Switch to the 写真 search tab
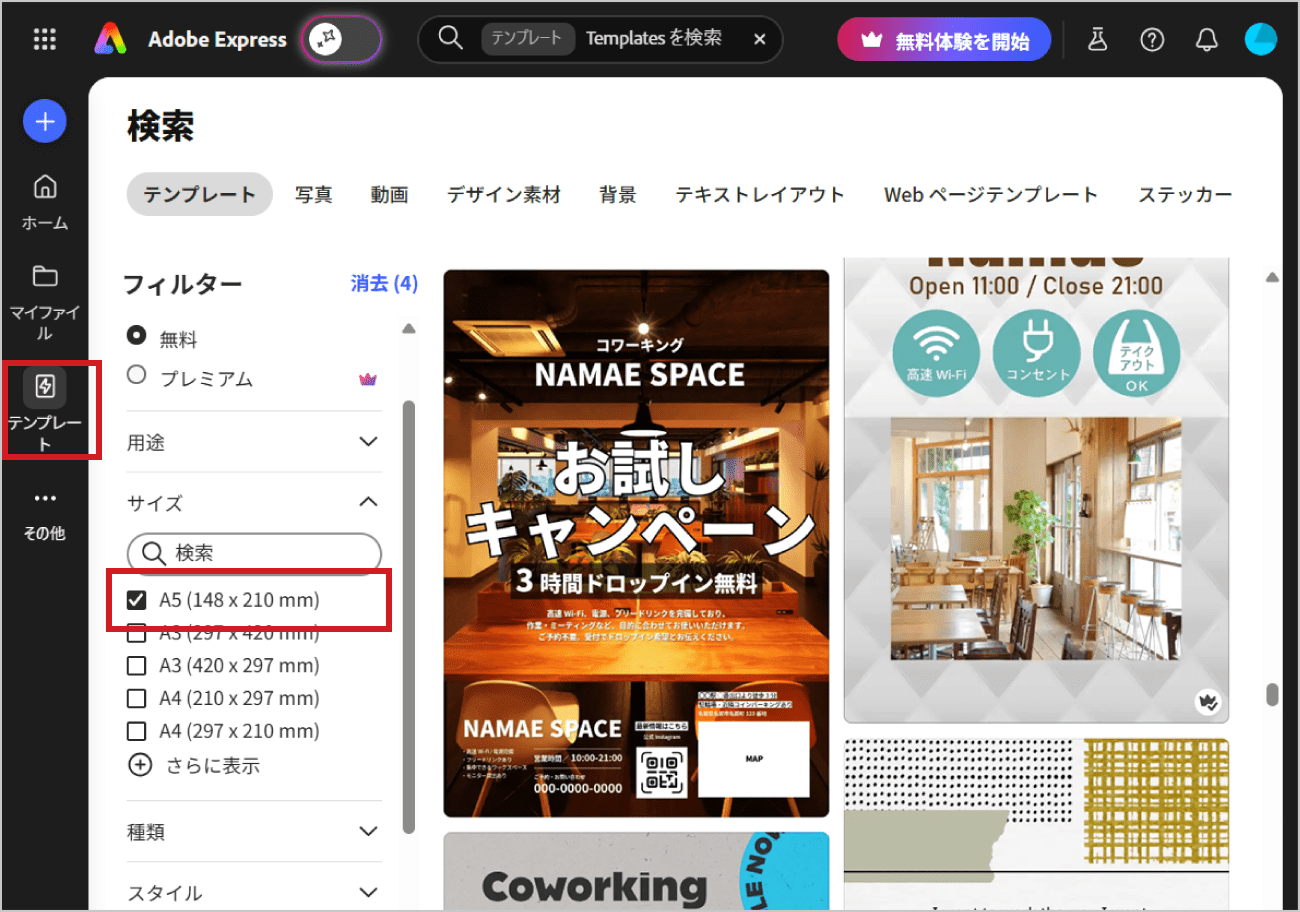The image size is (1300, 912). [x=313, y=194]
